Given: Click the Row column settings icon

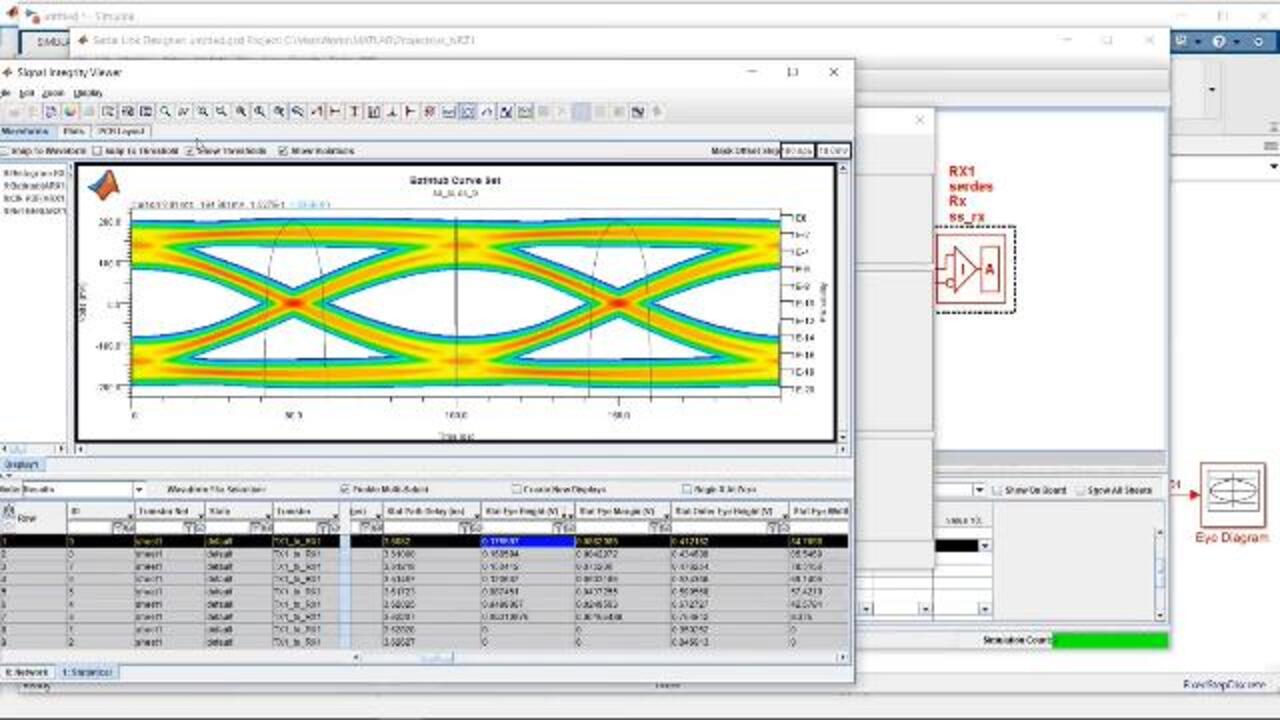Looking at the screenshot, I should 9,512.
